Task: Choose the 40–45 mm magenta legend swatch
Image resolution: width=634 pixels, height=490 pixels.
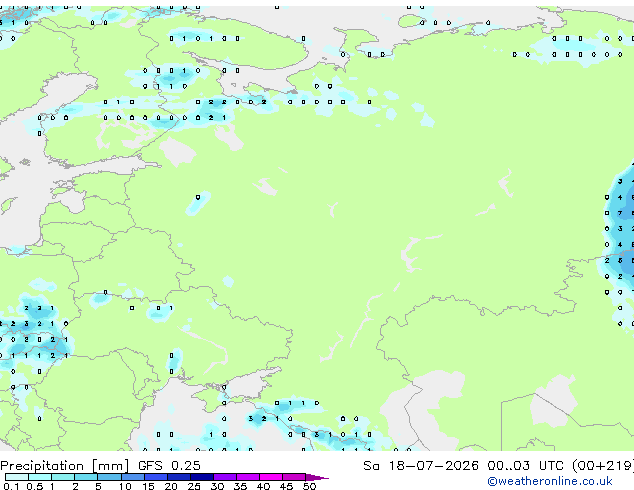Action: pyautogui.click(x=271, y=477)
